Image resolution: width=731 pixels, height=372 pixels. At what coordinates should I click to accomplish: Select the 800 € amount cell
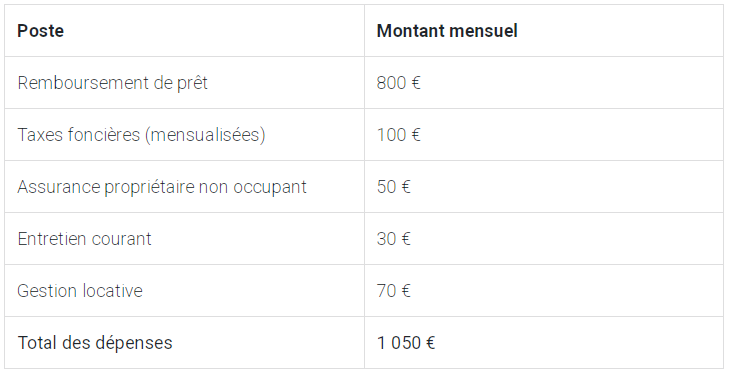[544, 83]
